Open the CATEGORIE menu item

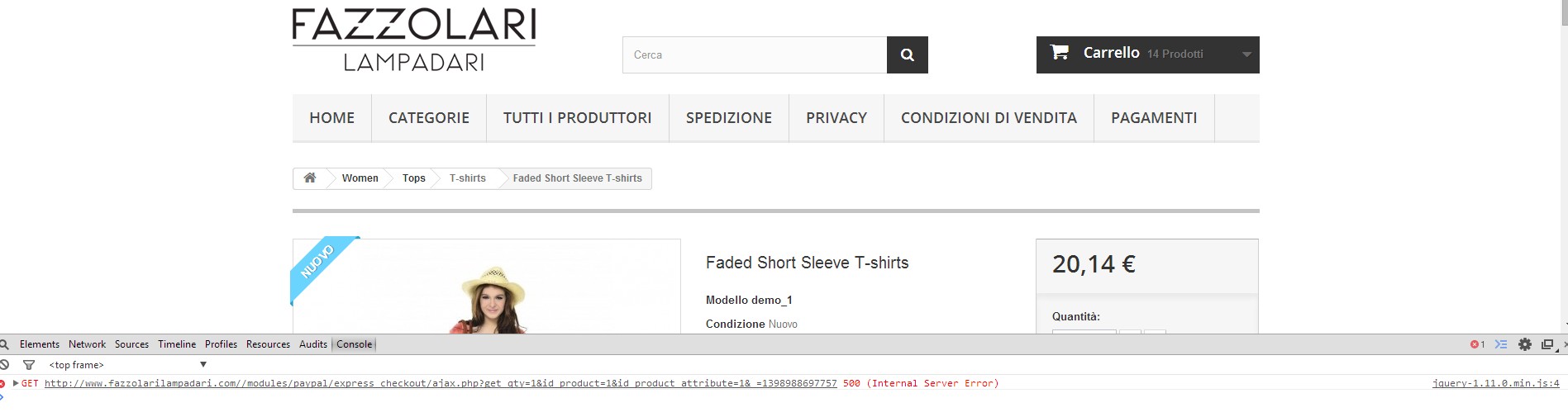(428, 117)
